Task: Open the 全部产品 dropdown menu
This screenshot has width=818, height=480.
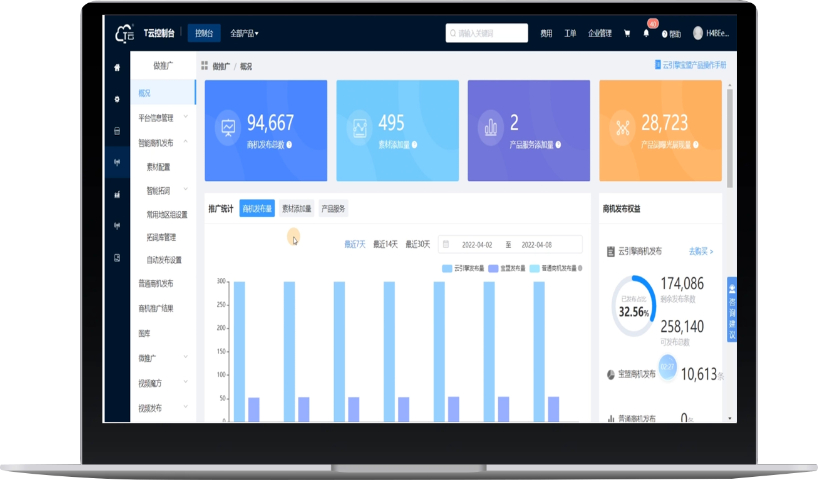Action: point(244,33)
